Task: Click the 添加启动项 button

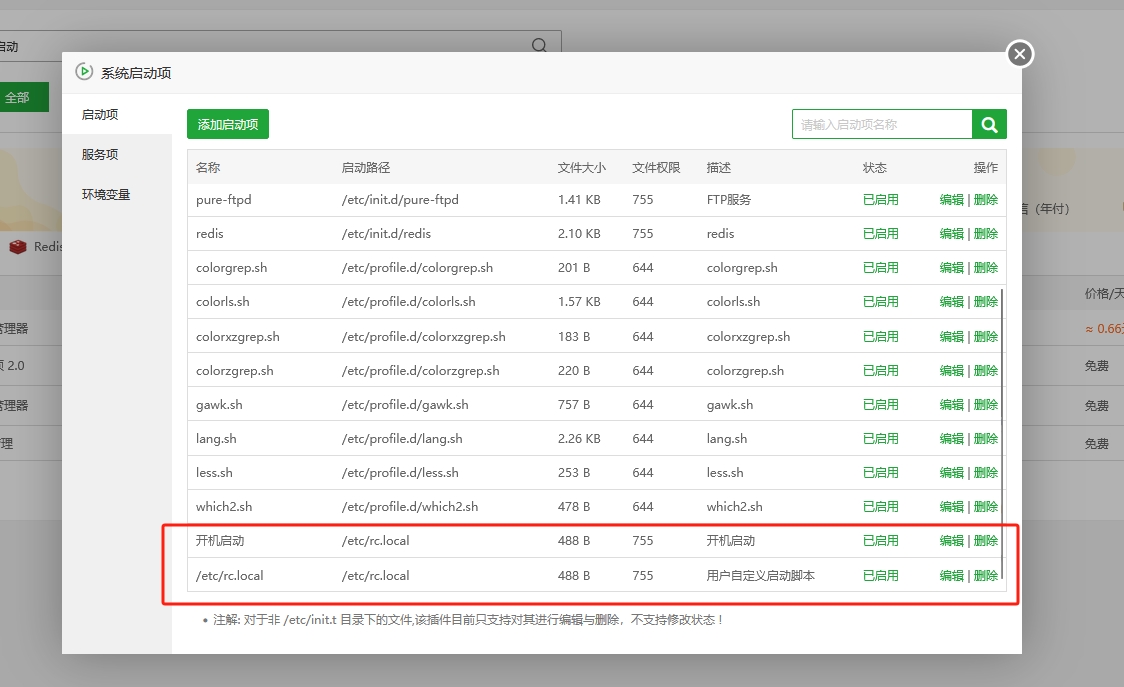Action: [x=228, y=125]
